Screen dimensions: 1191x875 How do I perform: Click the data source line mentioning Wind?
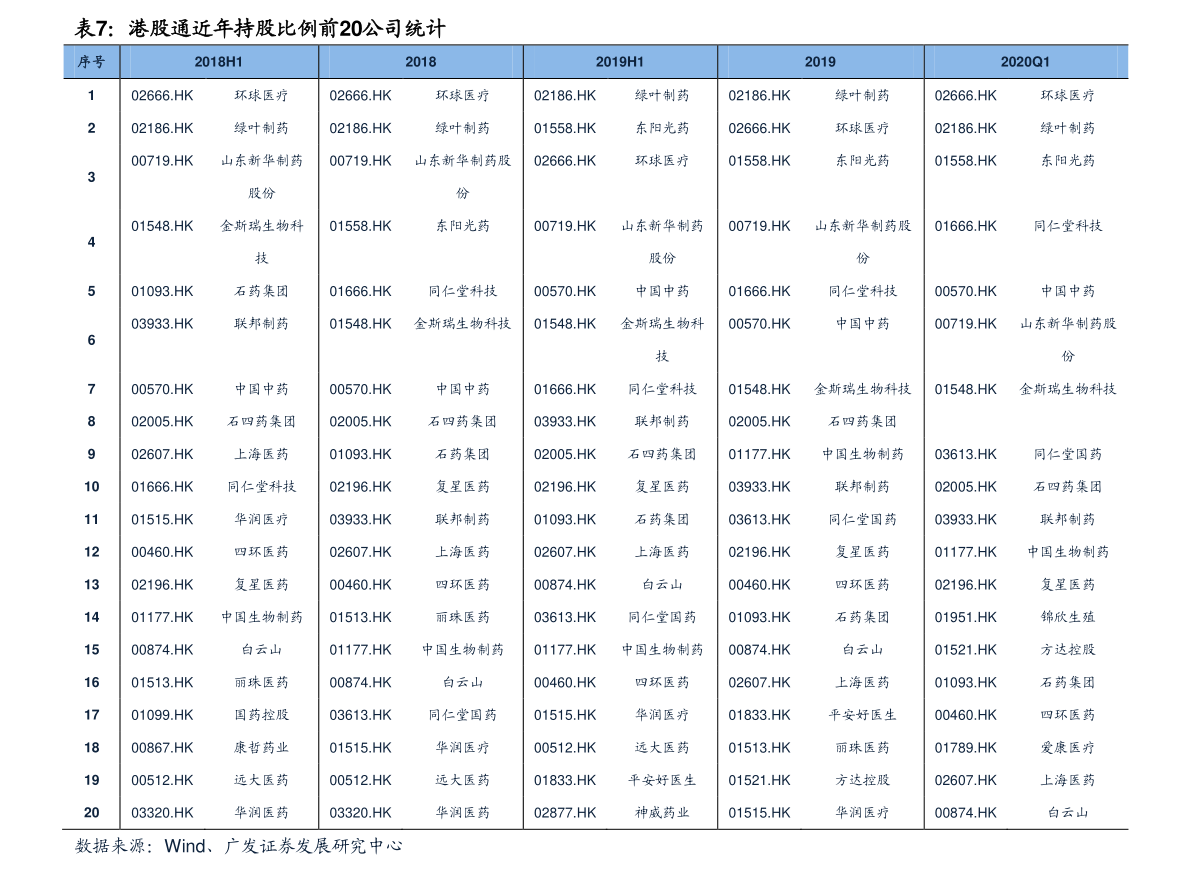click(239, 846)
